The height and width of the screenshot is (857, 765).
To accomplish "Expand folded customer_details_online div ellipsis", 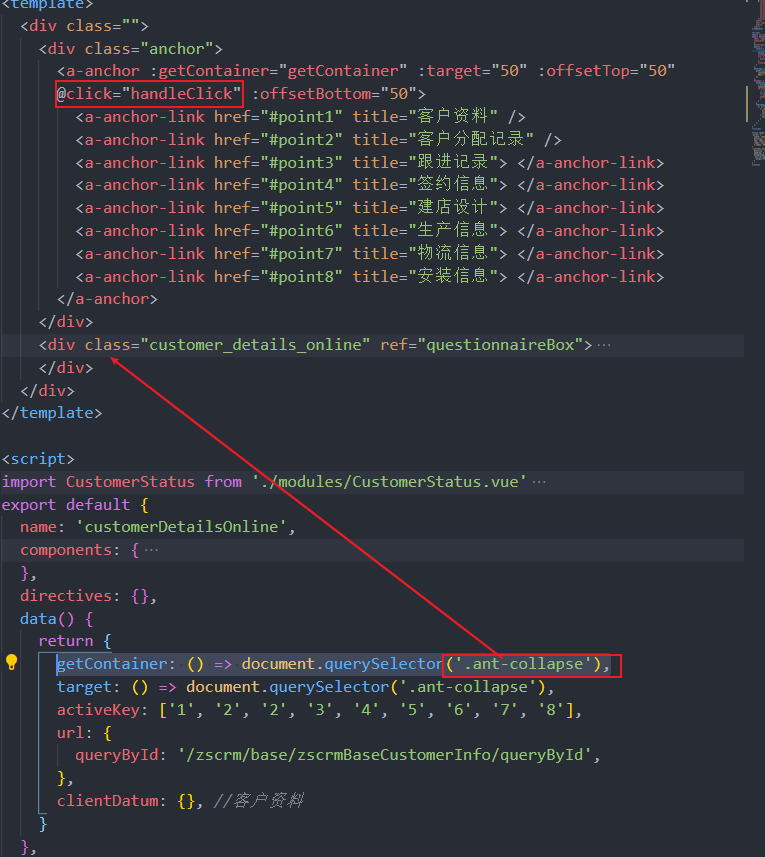I will [604, 345].
